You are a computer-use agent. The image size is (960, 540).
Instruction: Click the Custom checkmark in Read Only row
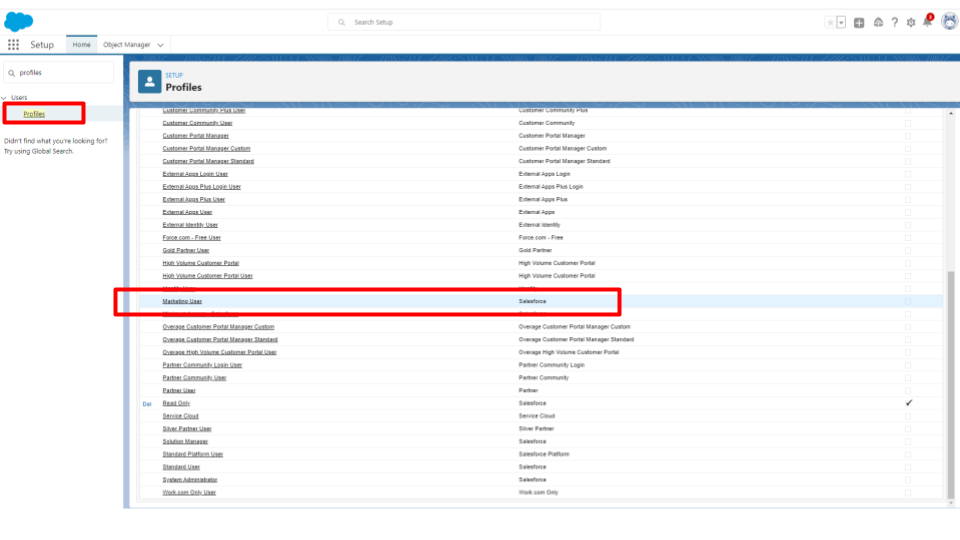tap(909, 403)
